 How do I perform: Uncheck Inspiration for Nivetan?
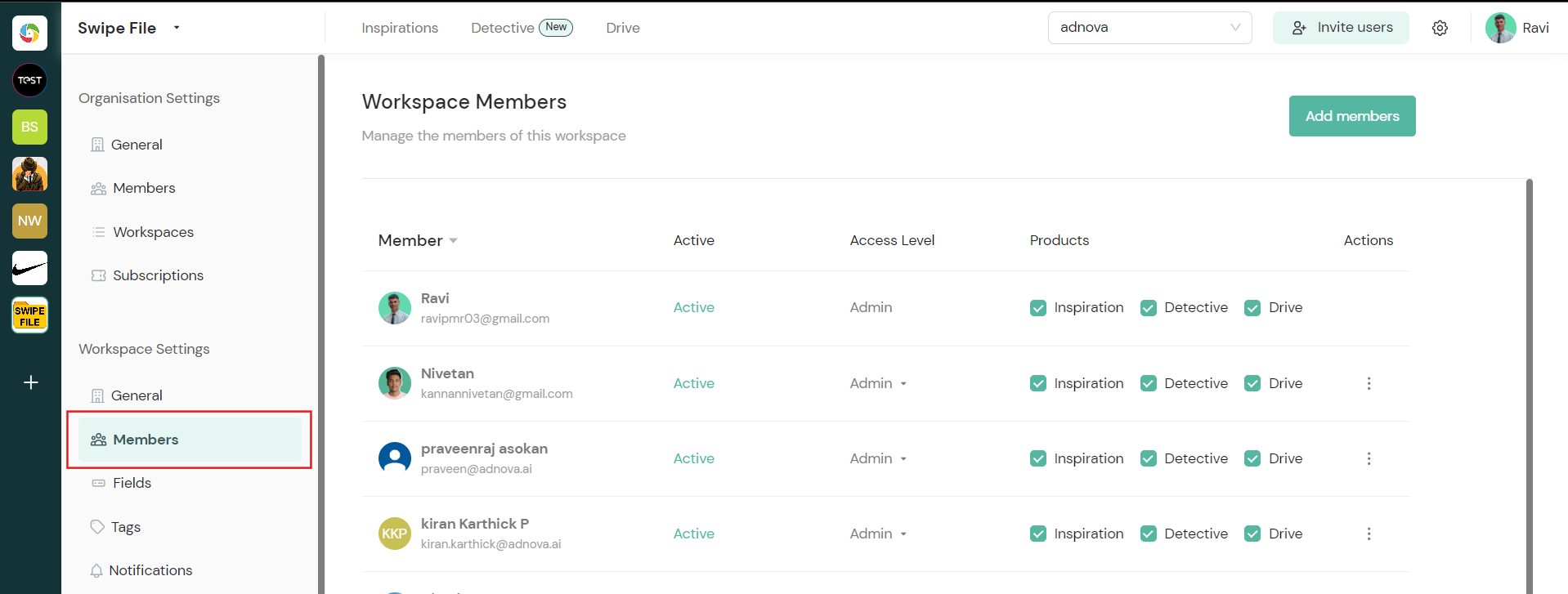coord(1038,383)
